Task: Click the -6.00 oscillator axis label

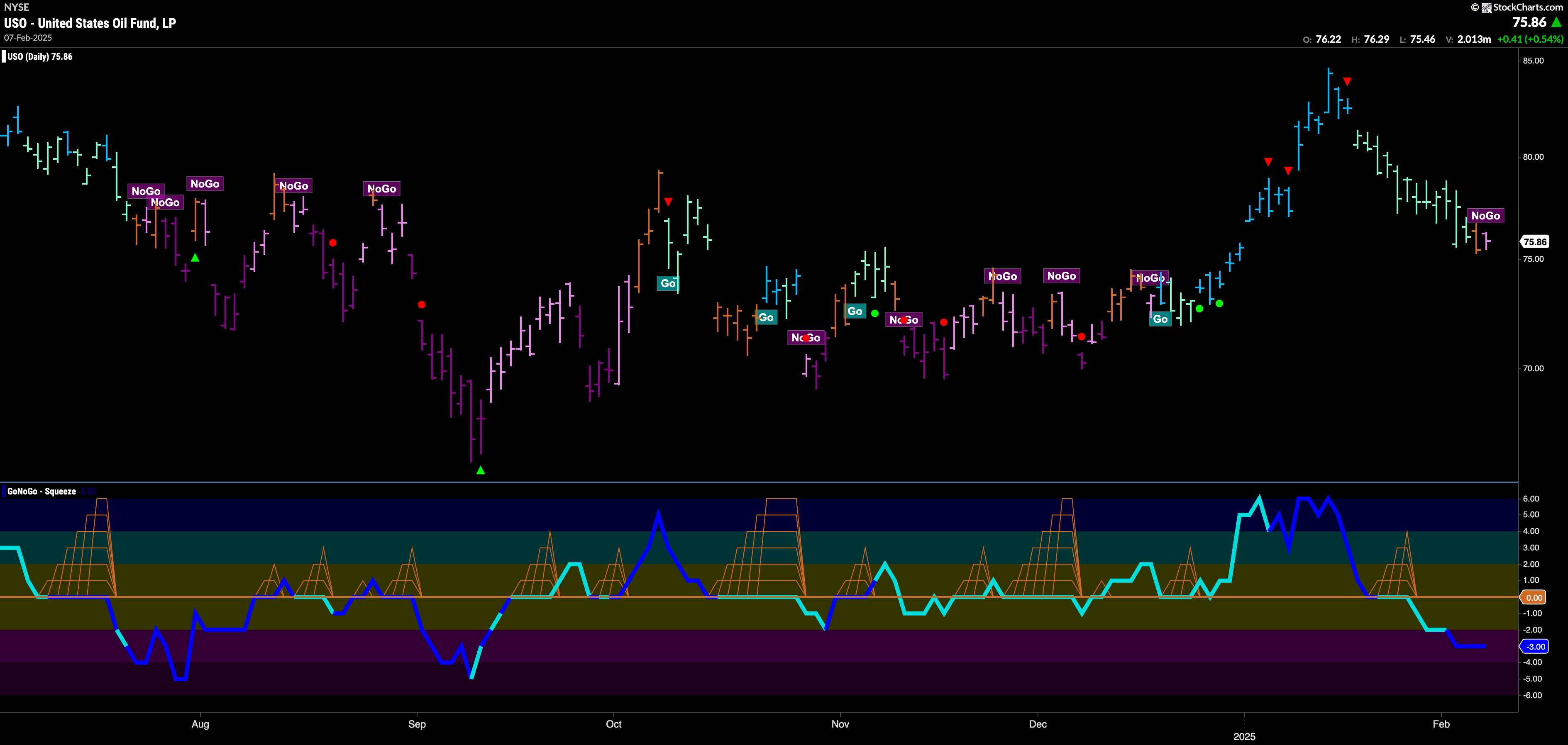Action: point(1532,696)
